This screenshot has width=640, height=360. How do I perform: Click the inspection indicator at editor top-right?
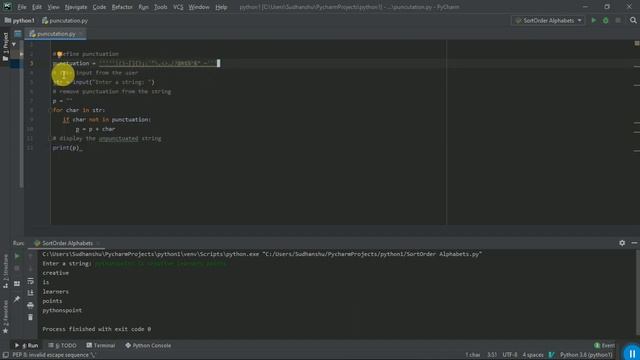pyautogui.click(x=636, y=43)
